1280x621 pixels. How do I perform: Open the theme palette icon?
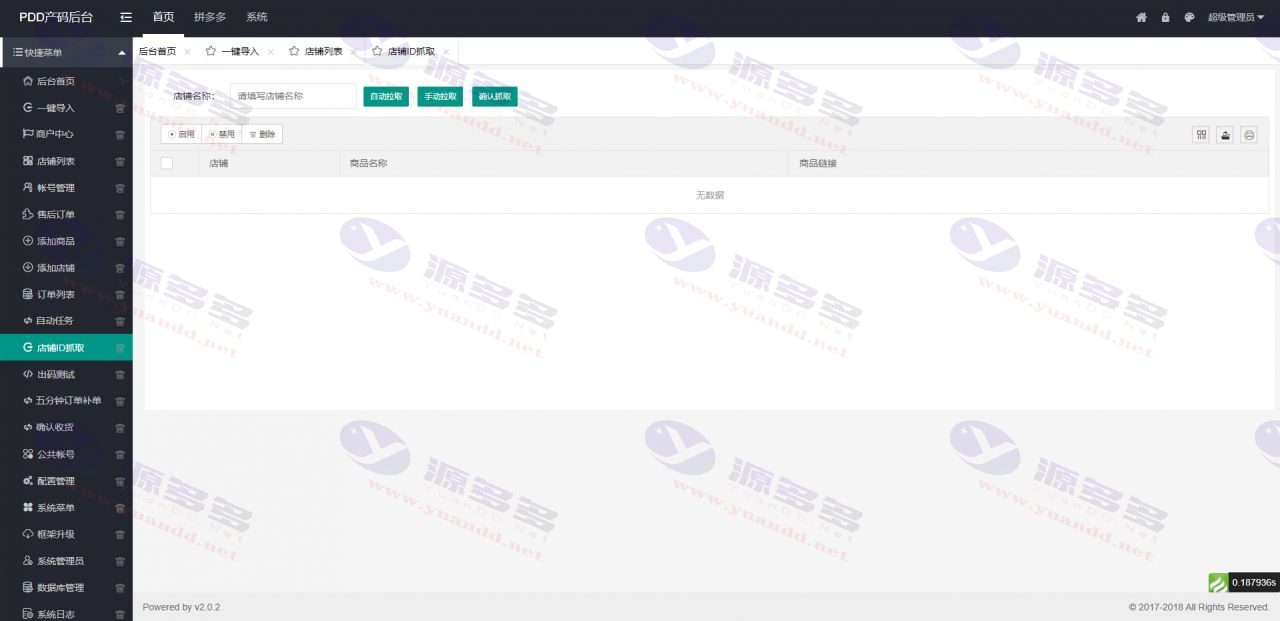coord(1189,17)
